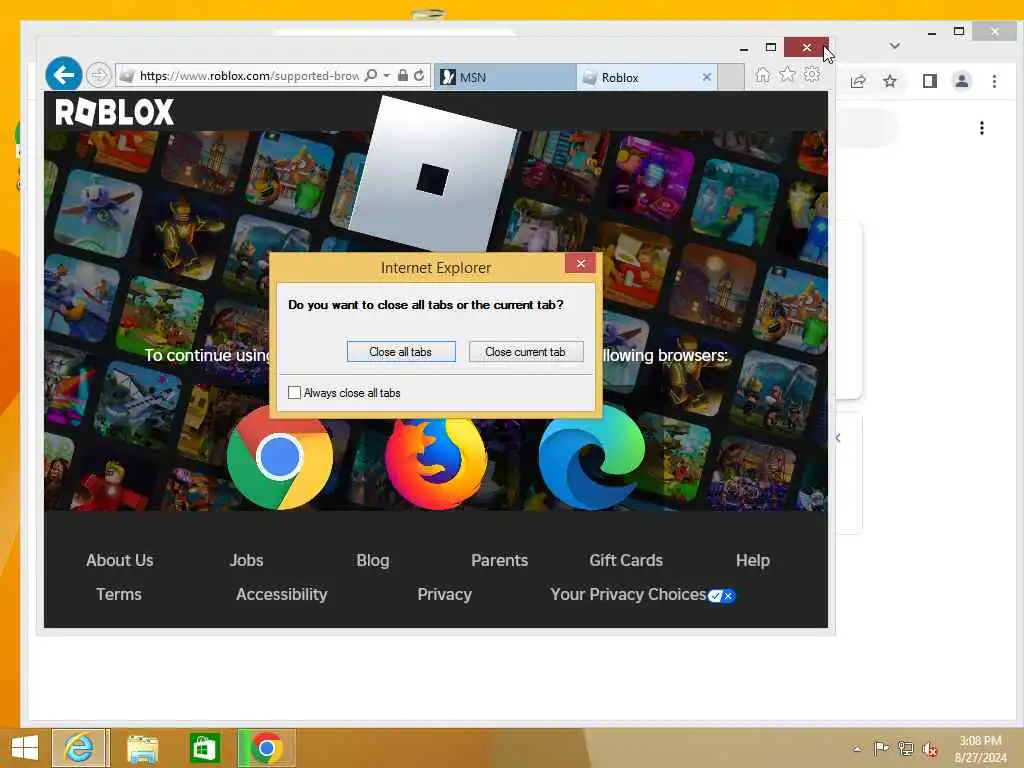
Task: Open the Chrome profile avatar icon
Action: [962, 81]
